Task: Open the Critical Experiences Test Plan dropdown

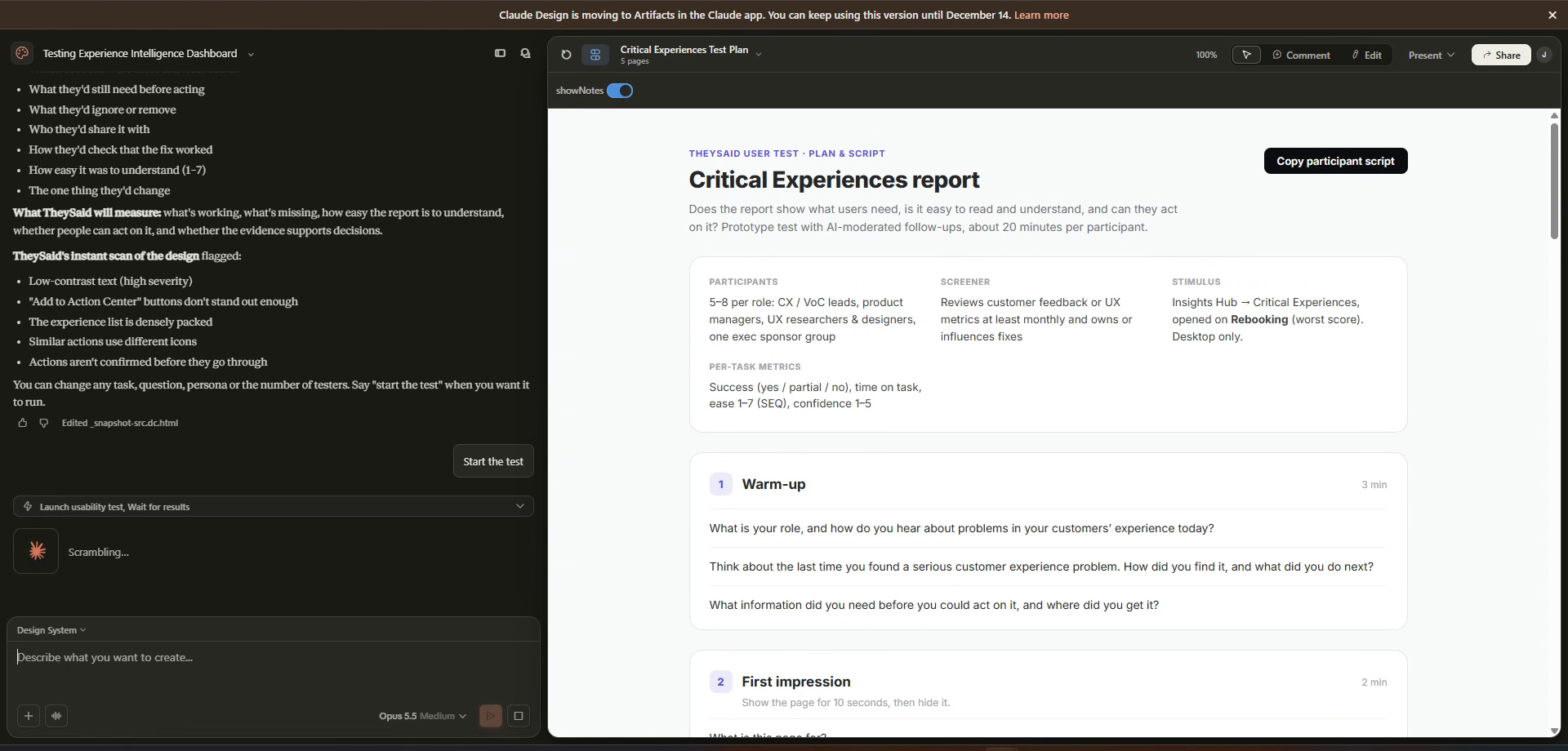Action: click(759, 54)
